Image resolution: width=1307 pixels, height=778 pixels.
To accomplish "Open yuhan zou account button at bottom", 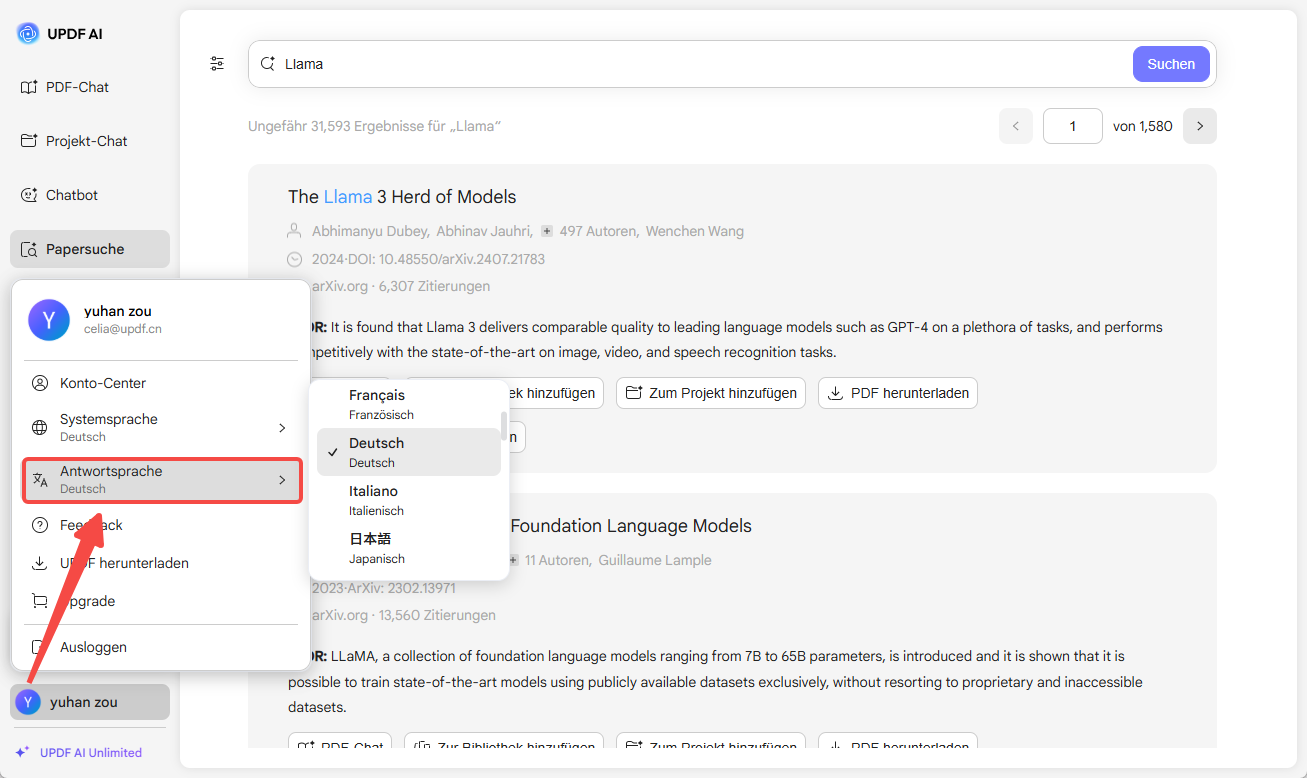I will point(90,702).
